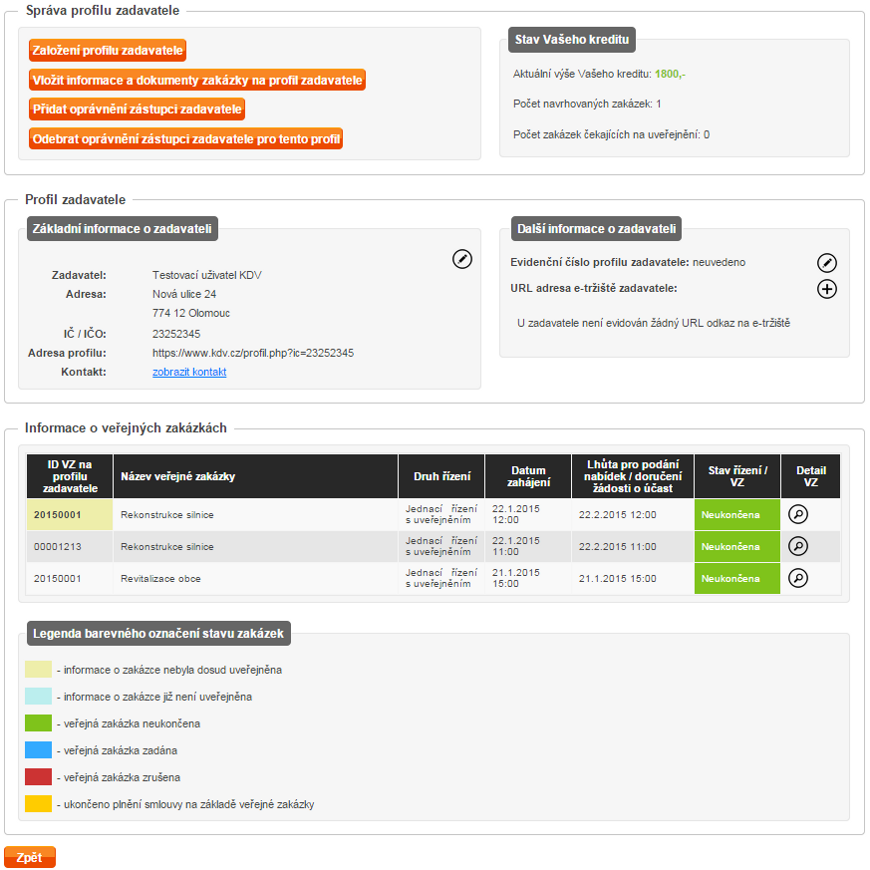
Task: Click profile address URL kdv.cz text
Action: coord(253,353)
